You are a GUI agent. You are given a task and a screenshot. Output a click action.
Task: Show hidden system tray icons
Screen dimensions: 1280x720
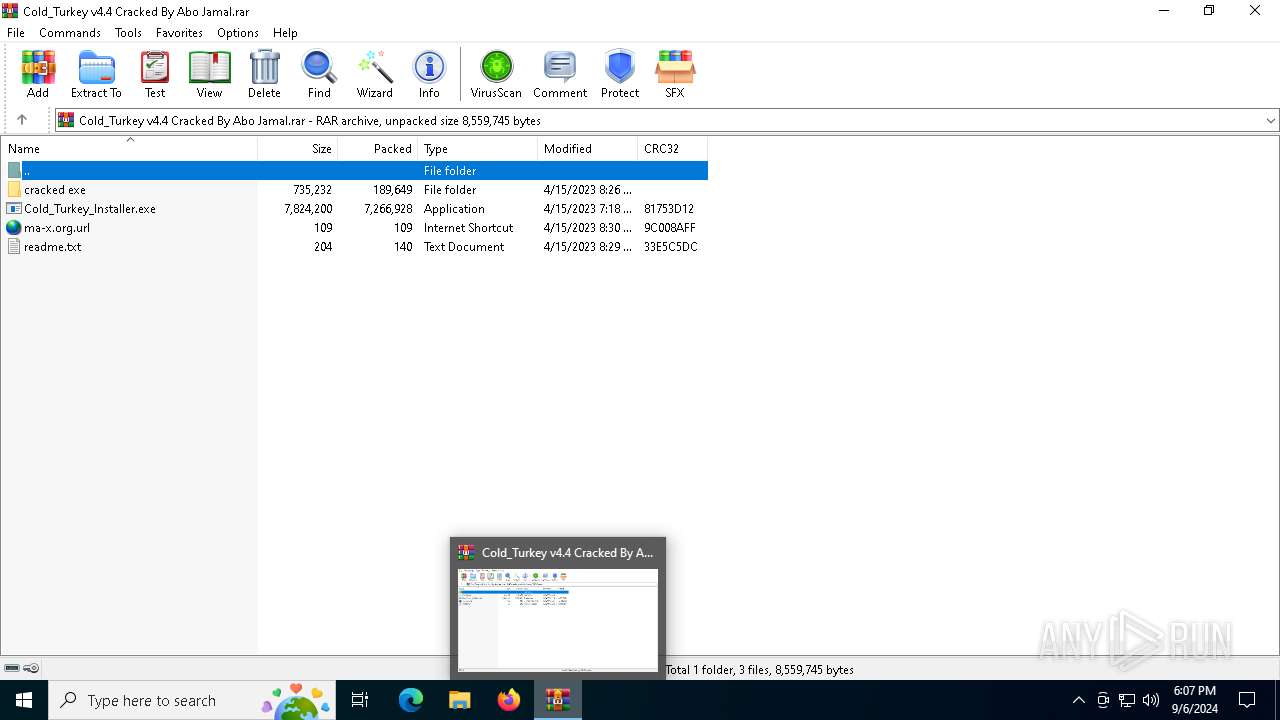[x=1078, y=700]
